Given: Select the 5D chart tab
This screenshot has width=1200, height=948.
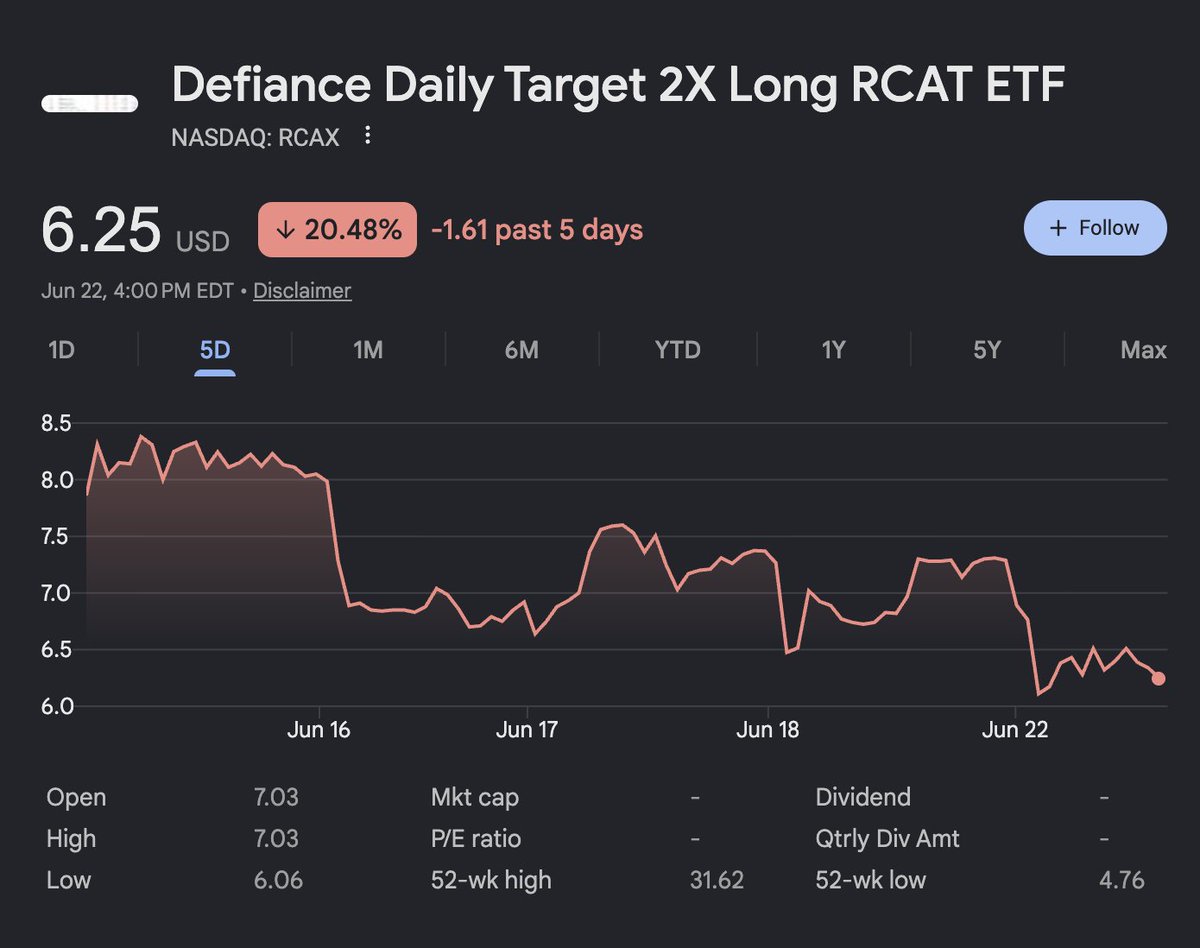Looking at the screenshot, I should click(x=215, y=350).
